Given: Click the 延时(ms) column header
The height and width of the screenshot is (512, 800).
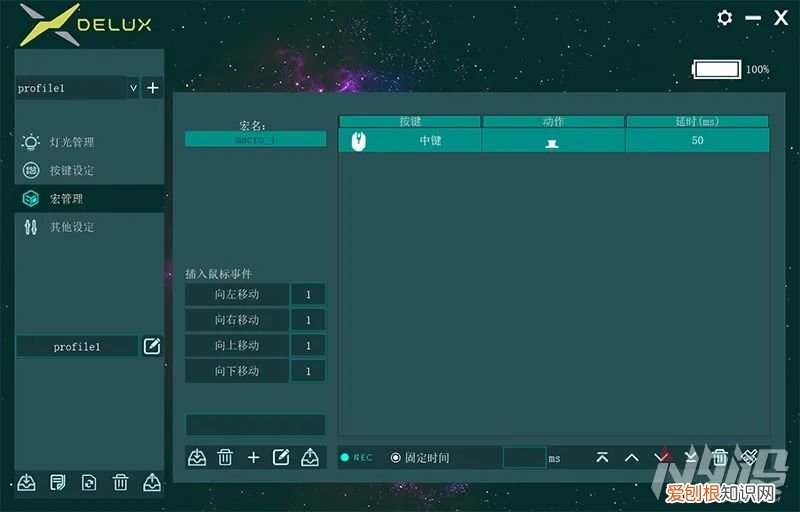Looking at the screenshot, I should click(697, 121).
